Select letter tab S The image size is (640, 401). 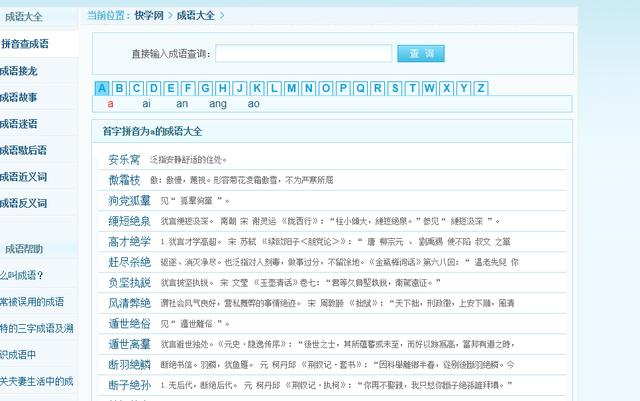[395, 88]
